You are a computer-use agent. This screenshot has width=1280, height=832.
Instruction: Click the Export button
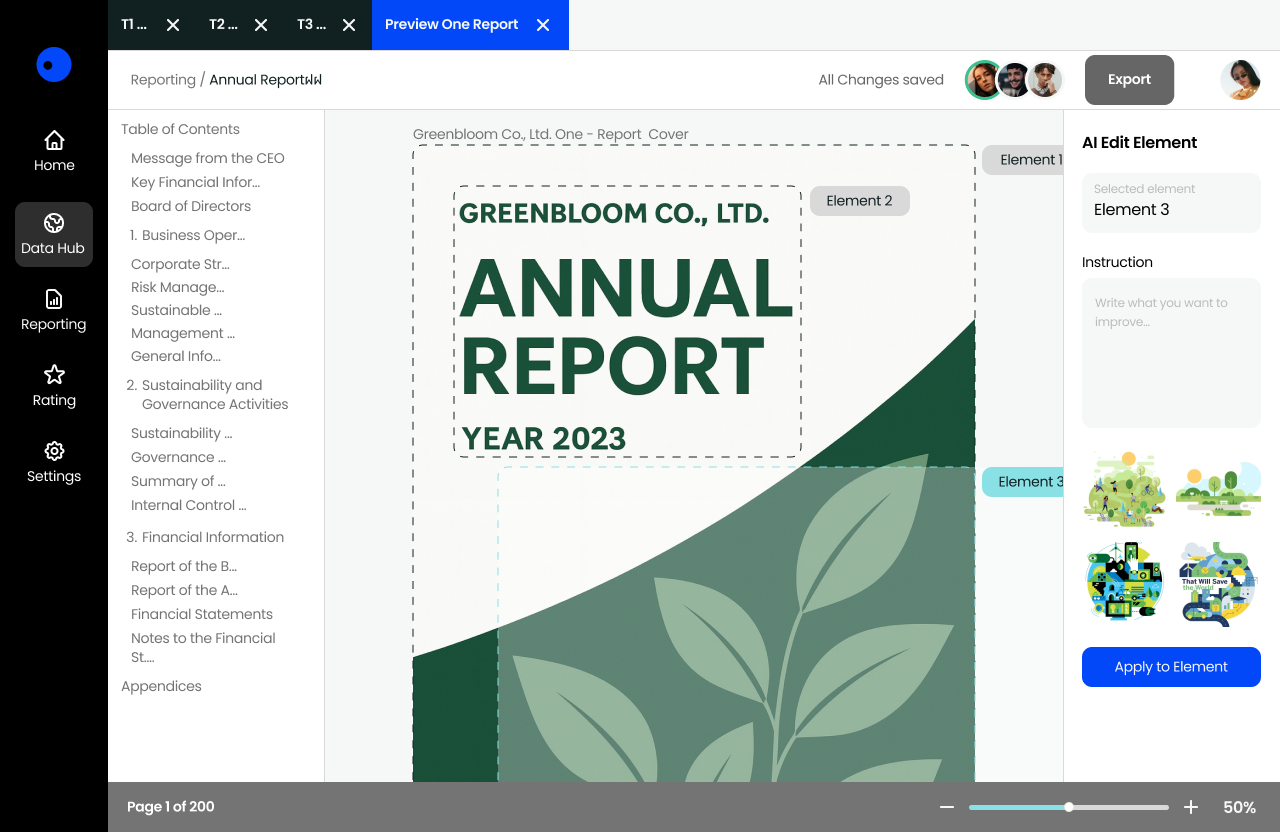tap(1129, 80)
